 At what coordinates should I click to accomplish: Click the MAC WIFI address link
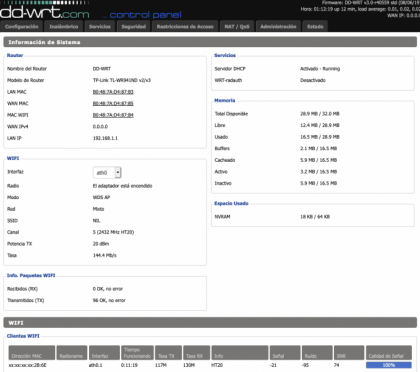point(113,115)
